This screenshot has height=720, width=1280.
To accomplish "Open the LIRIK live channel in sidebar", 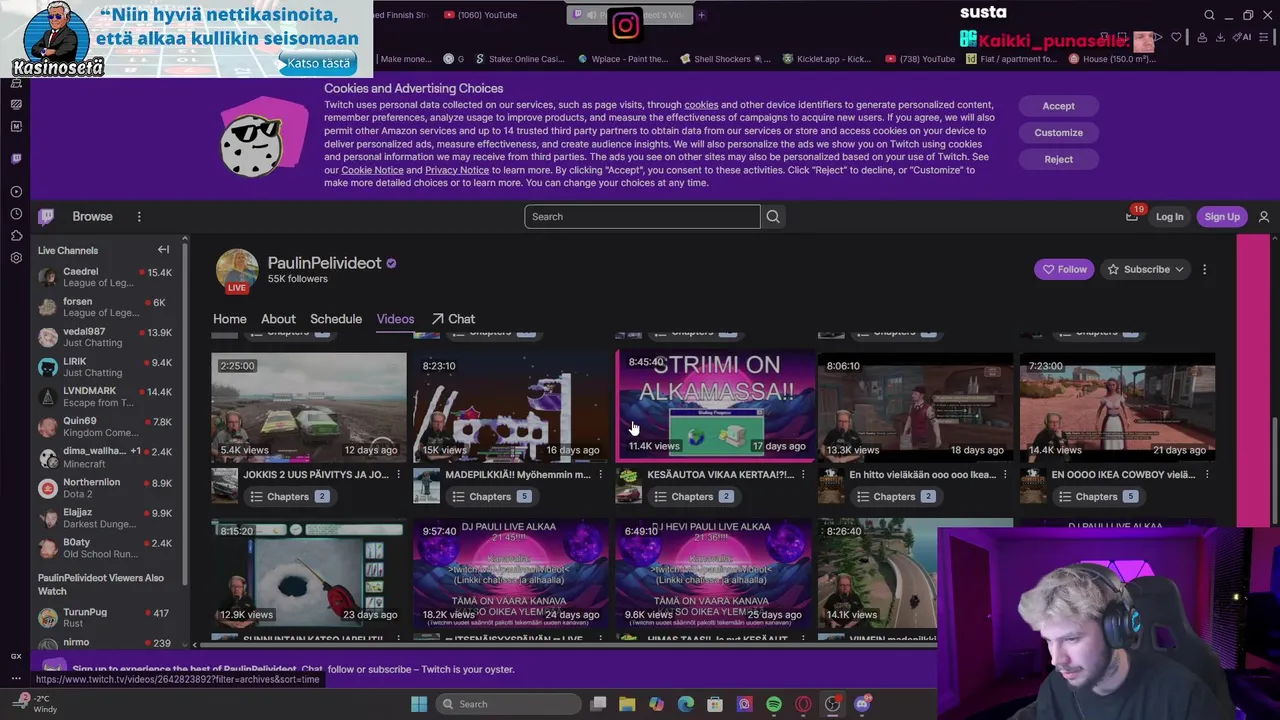I will (105, 367).
